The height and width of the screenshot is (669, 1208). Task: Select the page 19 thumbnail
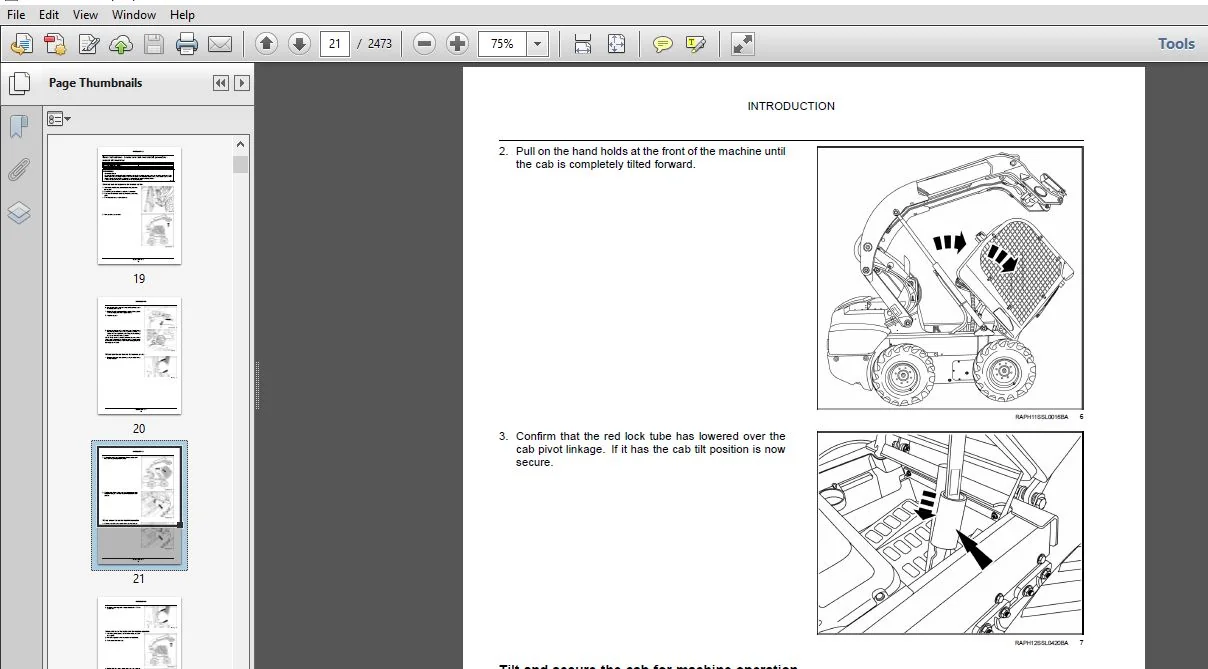pyautogui.click(x=139, y=206)
